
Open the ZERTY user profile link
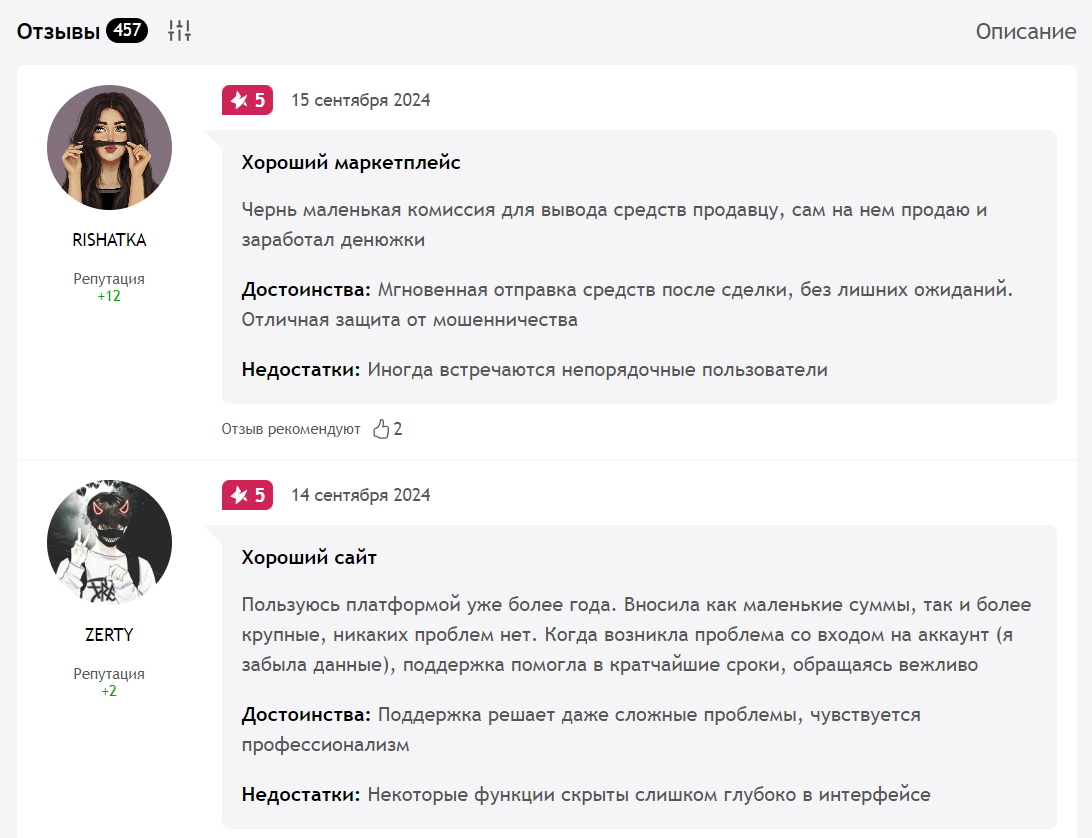(x=109, y=635)
